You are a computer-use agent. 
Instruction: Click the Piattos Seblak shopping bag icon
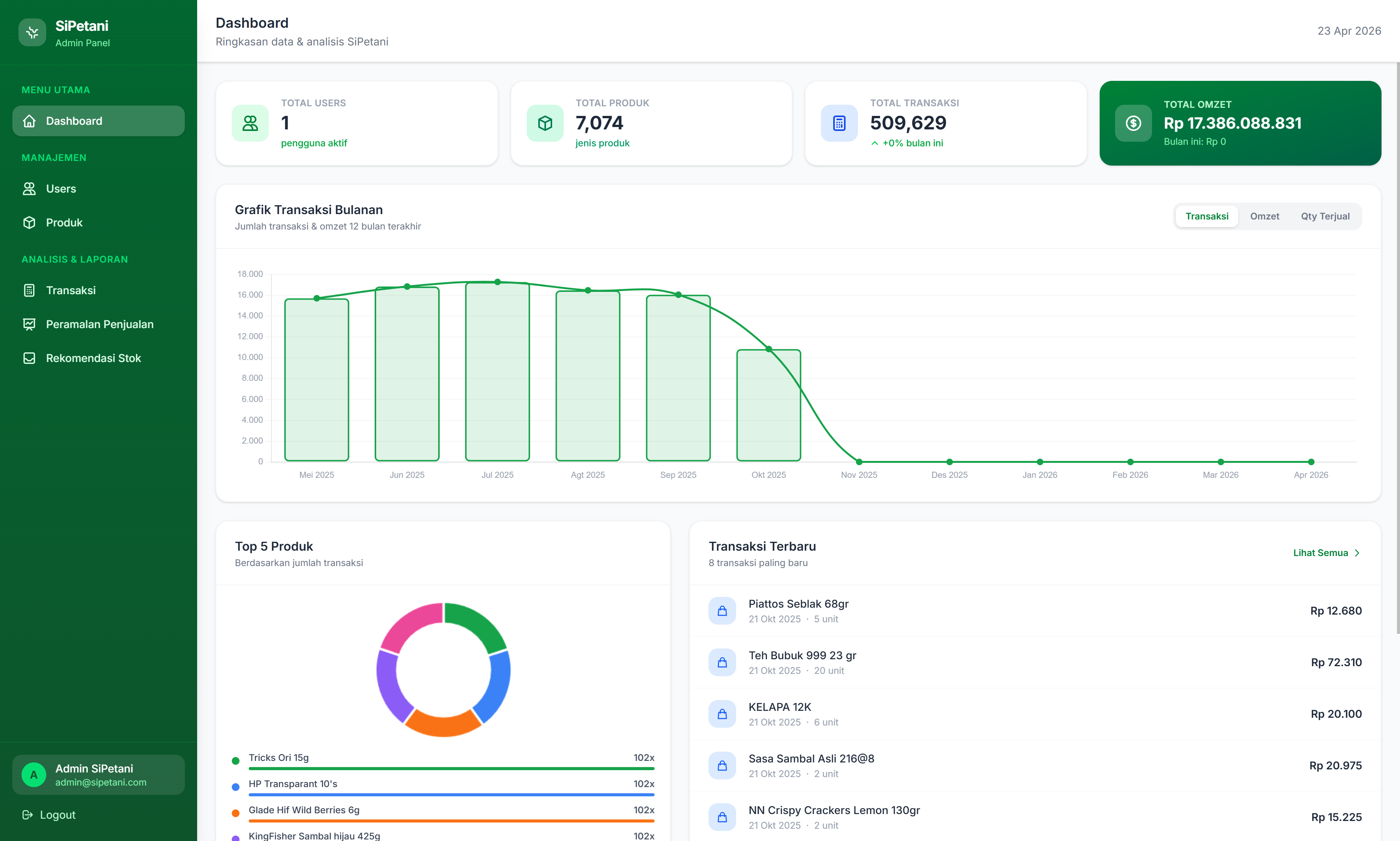click(x=722, y=611)
